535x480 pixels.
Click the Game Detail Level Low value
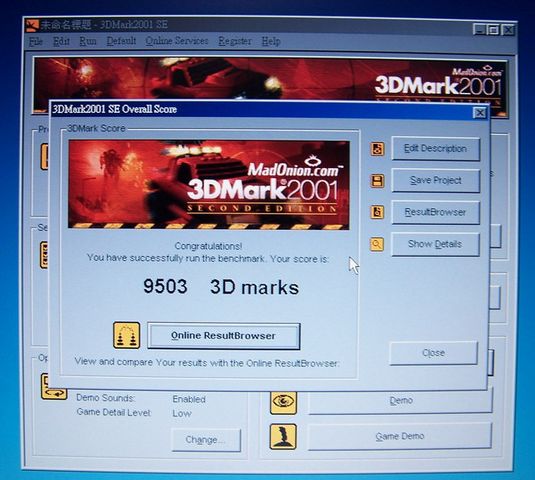[x=182, y=413]
